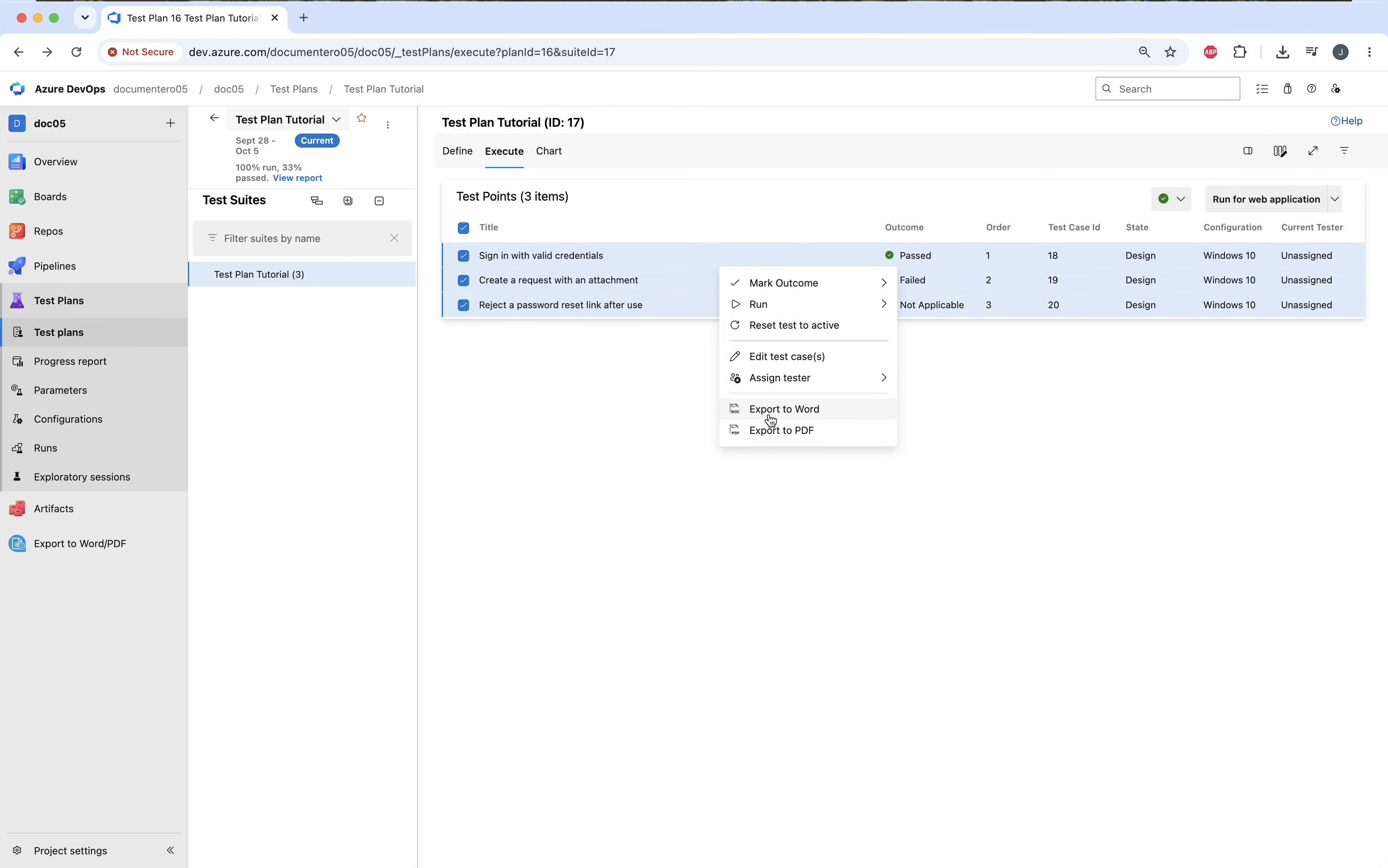Choose Export to Word
1388x868 pixels.
coord(808,409)
